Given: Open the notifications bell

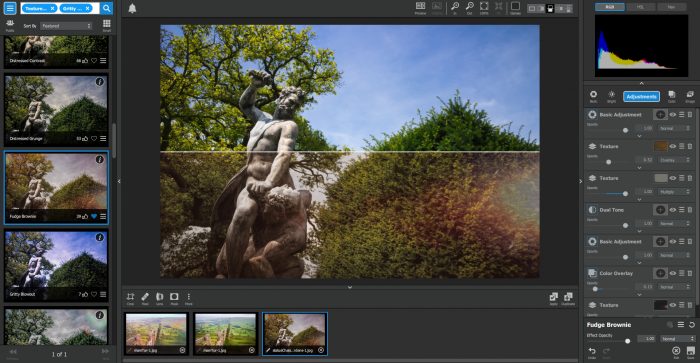Looking at the screenshot, I should pos(132,8).
